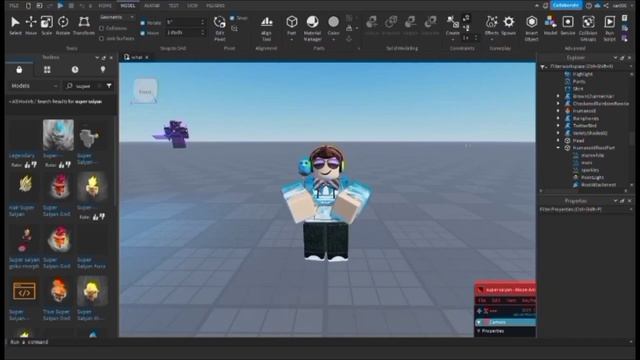Screen dimensions: 640x360
Task: Switch to the TEST ribbon tab
Action: coord(173,6)
